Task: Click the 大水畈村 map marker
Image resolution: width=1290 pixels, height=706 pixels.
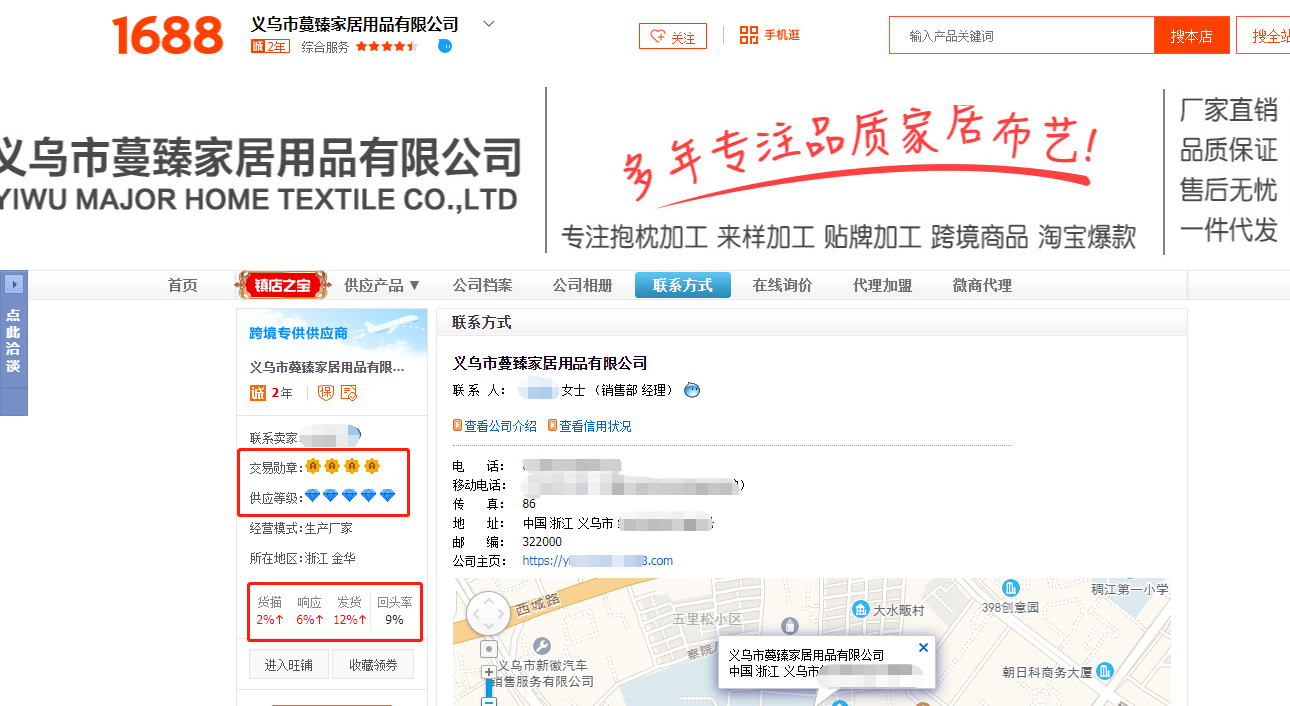Action: 860,609
